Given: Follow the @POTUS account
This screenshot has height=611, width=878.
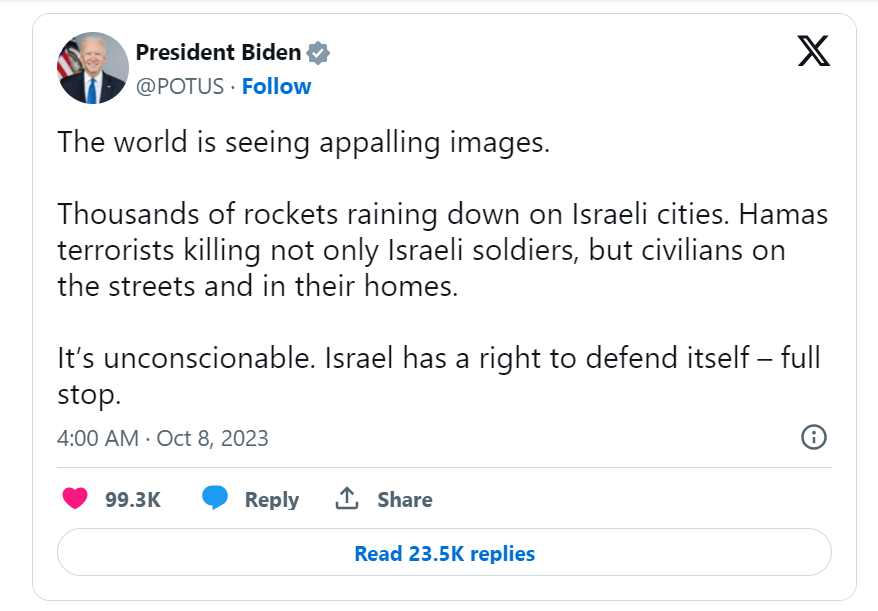Looking at the screenshot, I should click(x=276, y=87).
